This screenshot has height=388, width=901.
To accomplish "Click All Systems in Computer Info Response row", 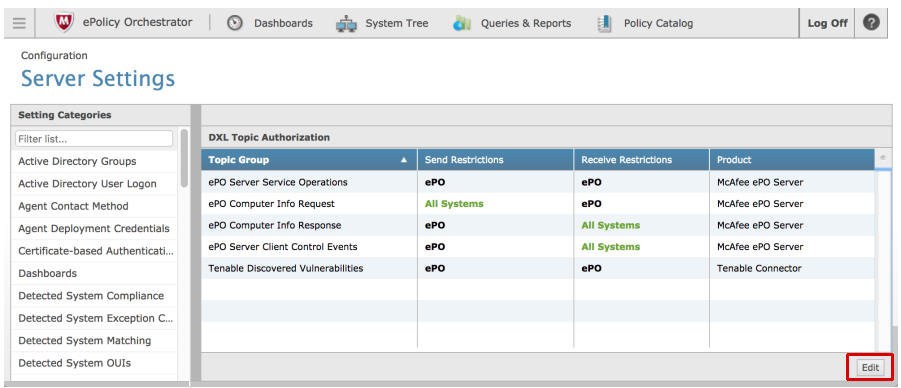I will pyautogui.click(x=611, y=225).
